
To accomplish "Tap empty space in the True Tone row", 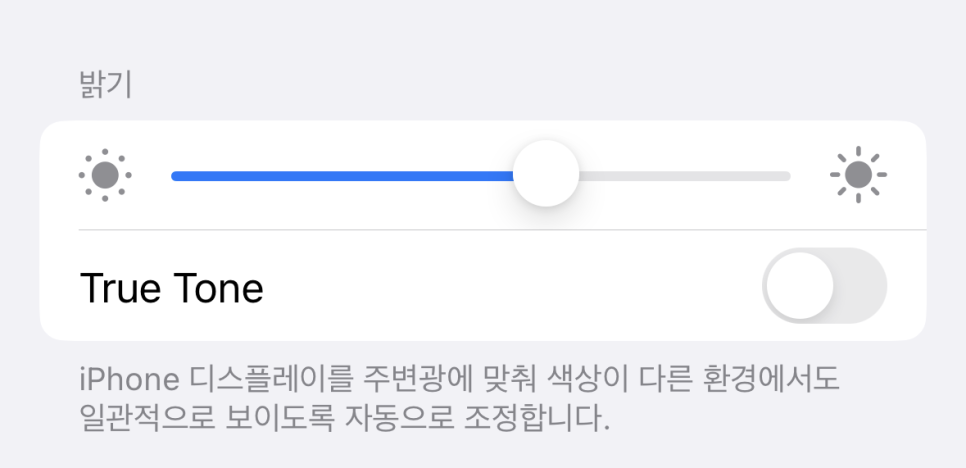I will [x=511, y=286].
